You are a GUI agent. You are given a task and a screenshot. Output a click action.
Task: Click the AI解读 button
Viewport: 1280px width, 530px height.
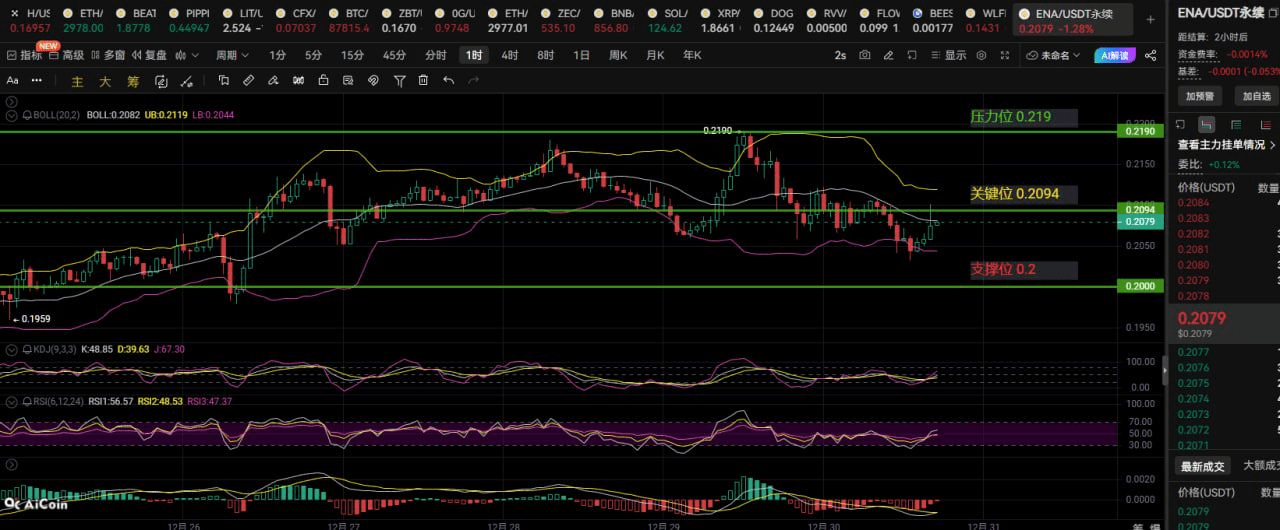click(x=1114, y=56)
